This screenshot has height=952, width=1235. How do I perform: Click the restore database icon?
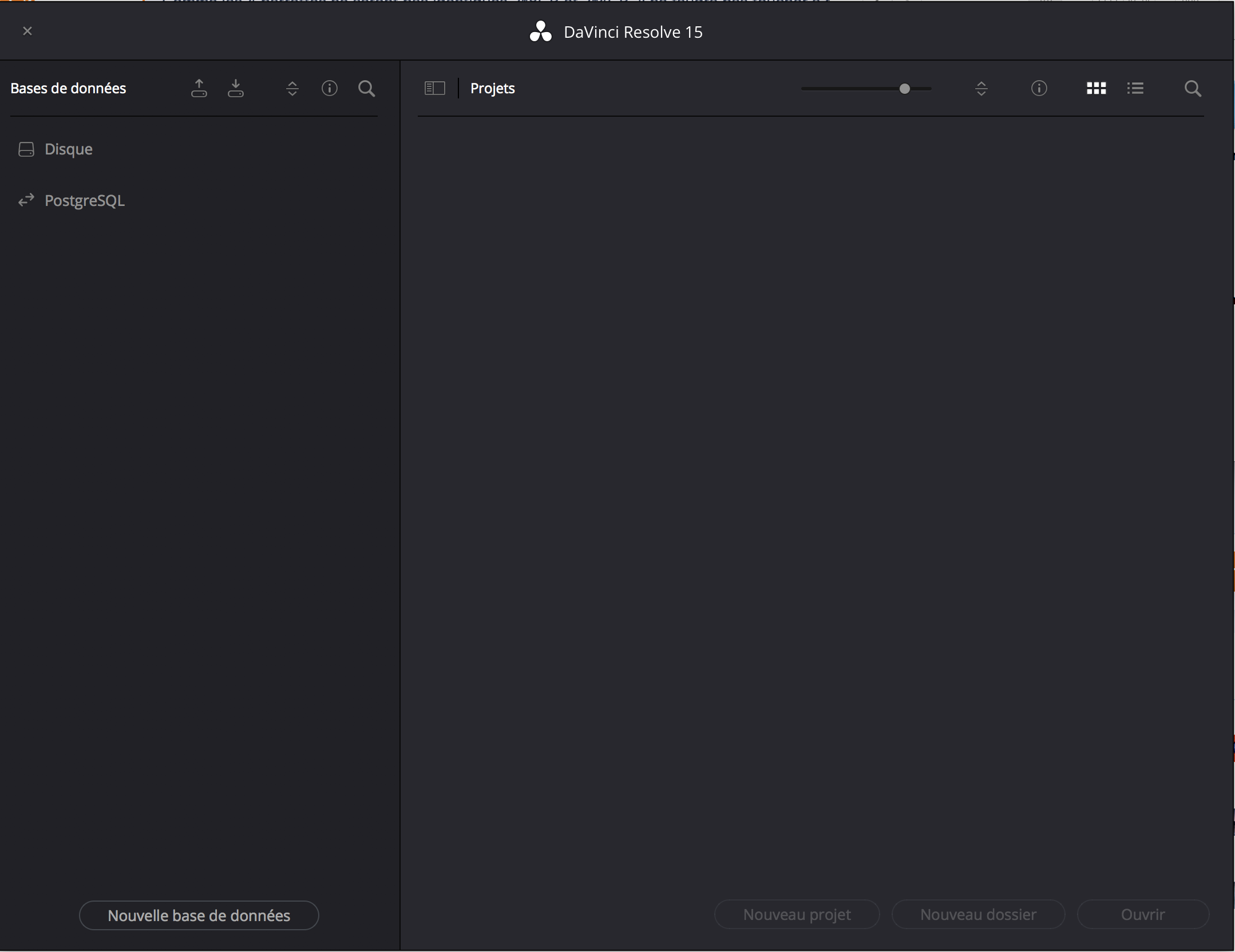(x=235, y=88)
